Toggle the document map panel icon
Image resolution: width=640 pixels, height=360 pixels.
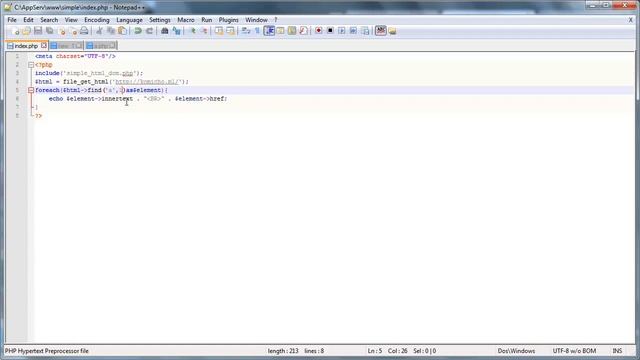coord(292,31)
